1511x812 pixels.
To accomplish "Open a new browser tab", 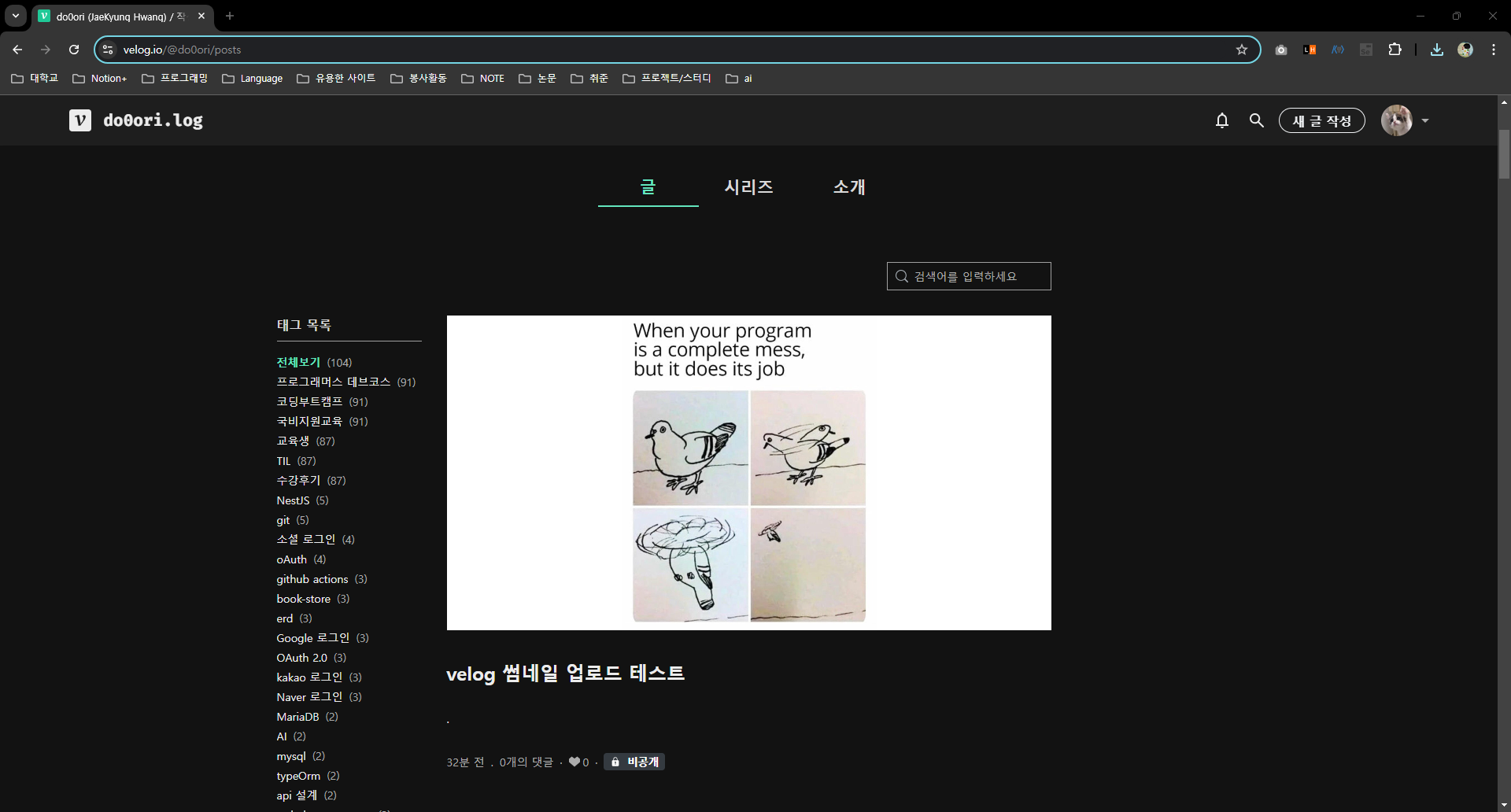I will 230,16.
